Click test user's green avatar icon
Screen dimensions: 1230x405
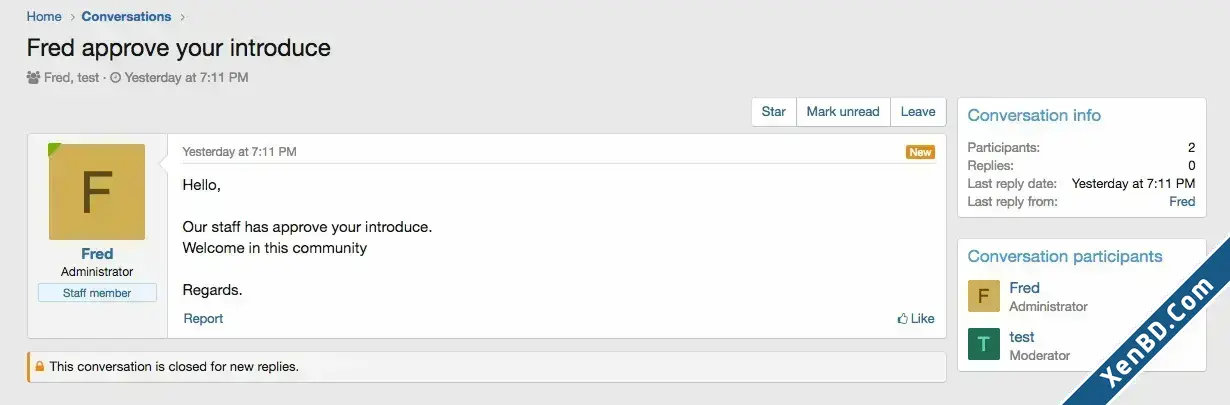(x=984, y=344)
